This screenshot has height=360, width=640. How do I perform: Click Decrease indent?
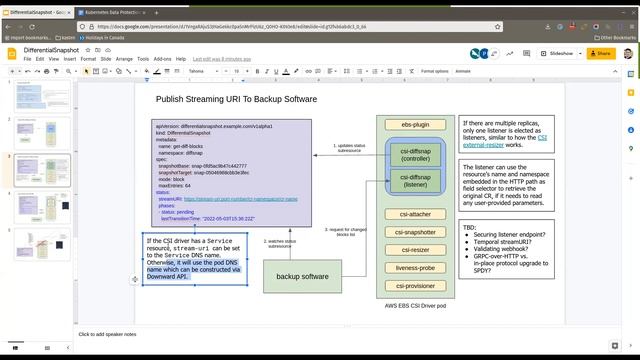[x=390, y=71]
